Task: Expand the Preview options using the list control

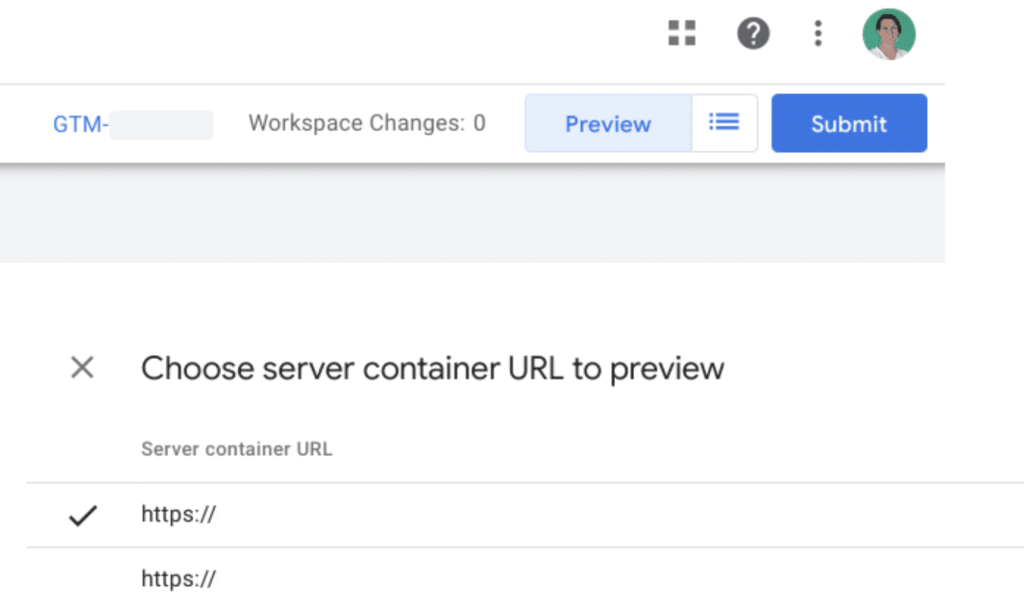Action: (x=725, y=122)
